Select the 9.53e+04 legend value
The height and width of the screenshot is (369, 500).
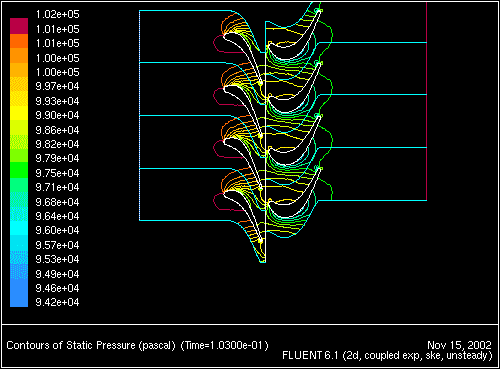pos(57,259)
